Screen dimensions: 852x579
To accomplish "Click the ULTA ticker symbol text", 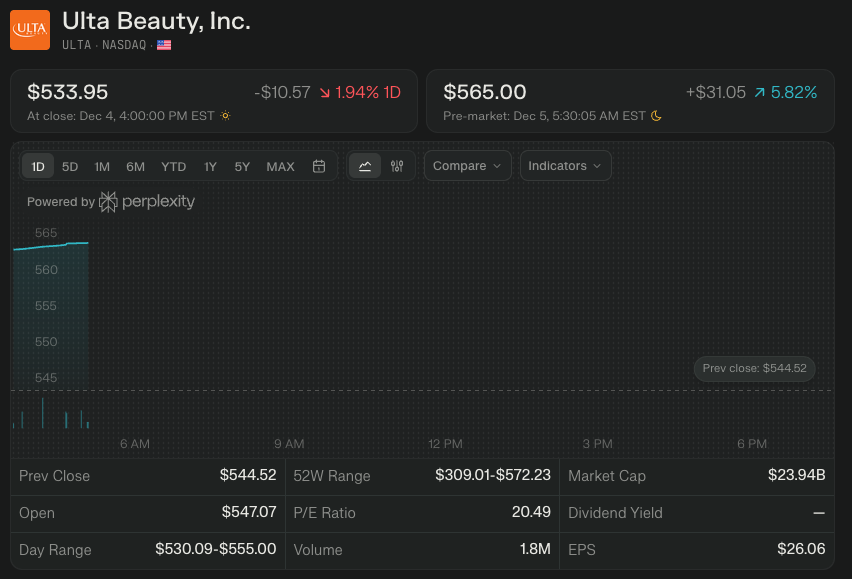I will coord(77,45).
